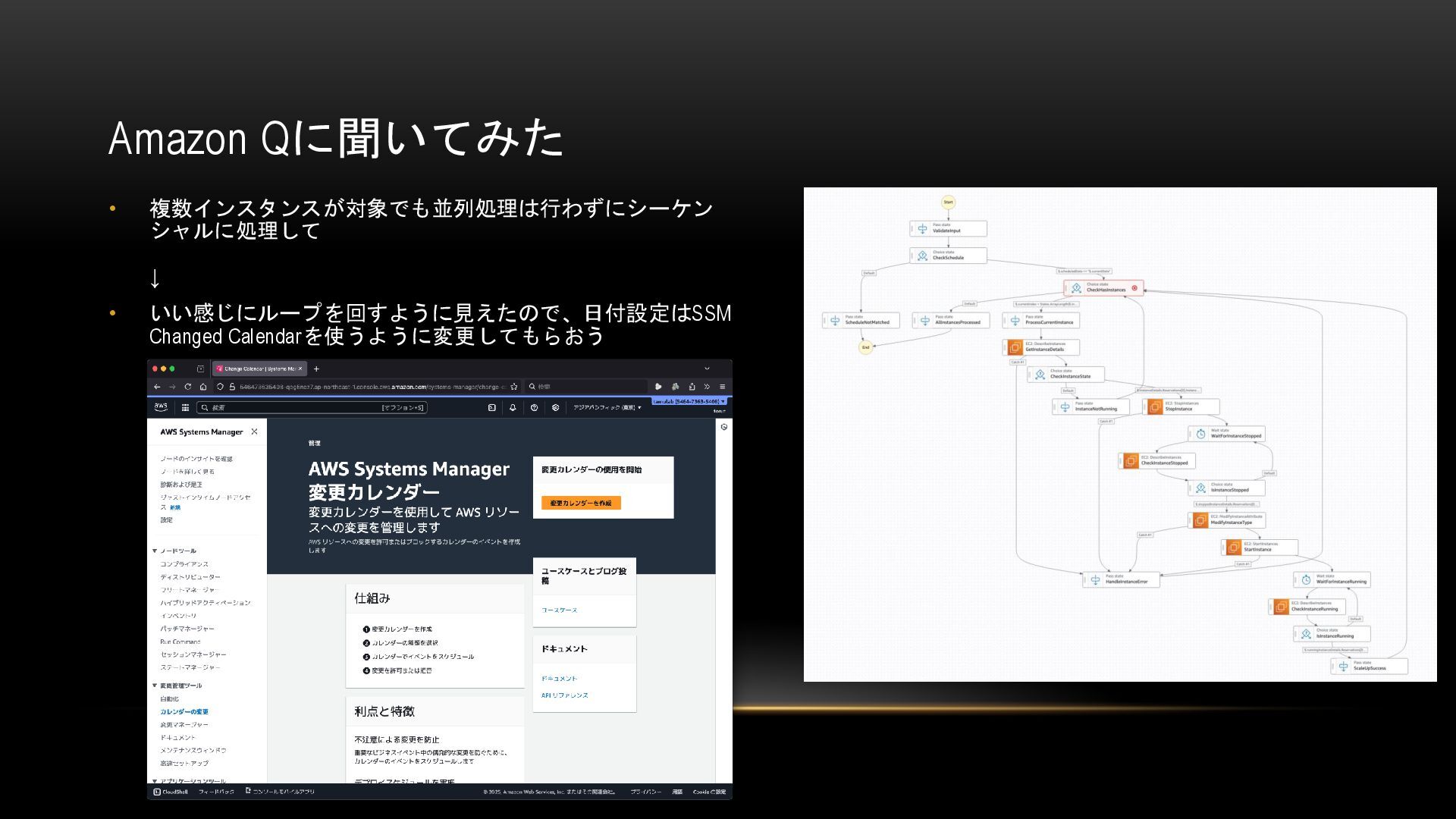Open CloudShell icon in AWS top bar

coord(491,407)
